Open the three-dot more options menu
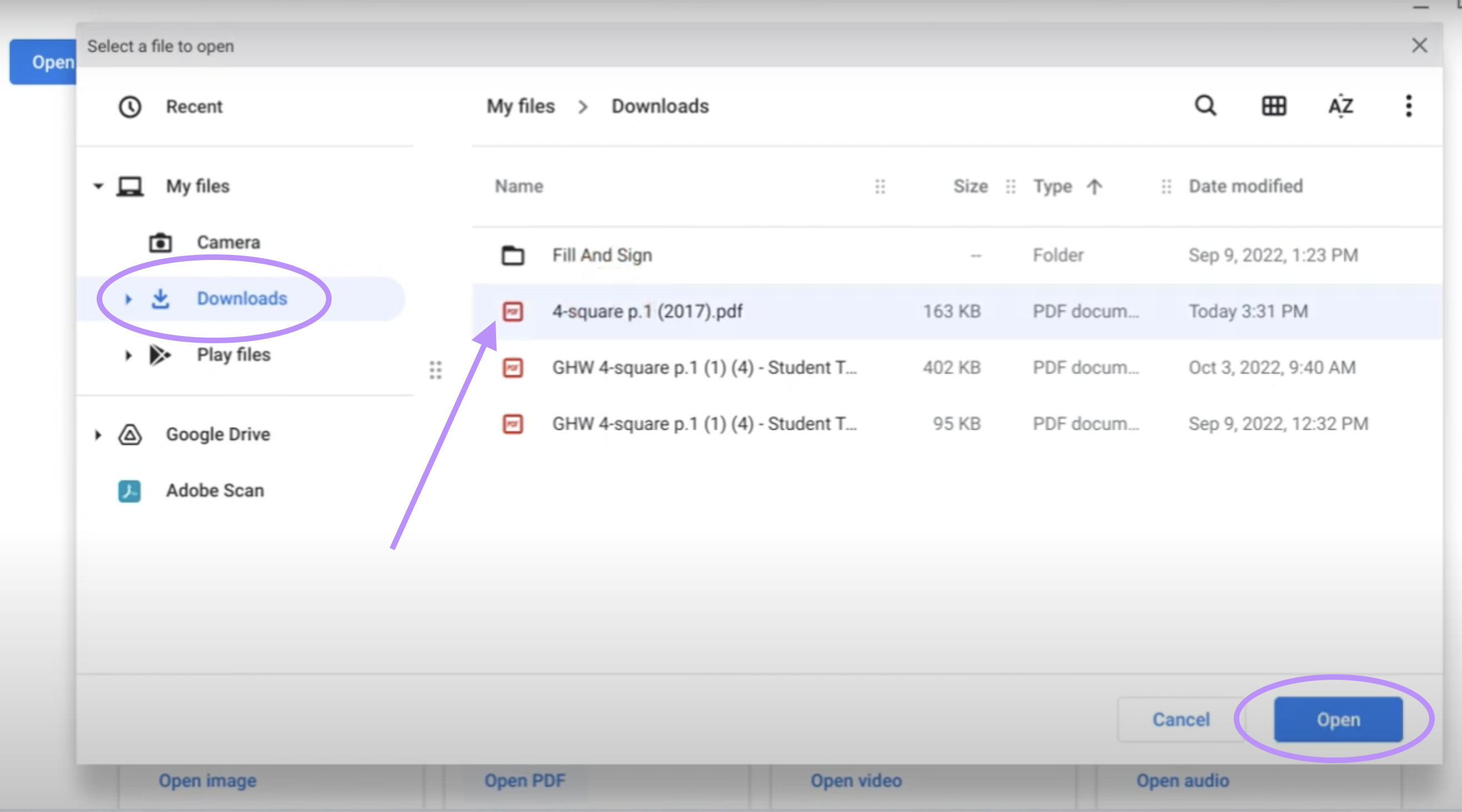Viewport: 1462px width, 812px height. pos(1408,106)
